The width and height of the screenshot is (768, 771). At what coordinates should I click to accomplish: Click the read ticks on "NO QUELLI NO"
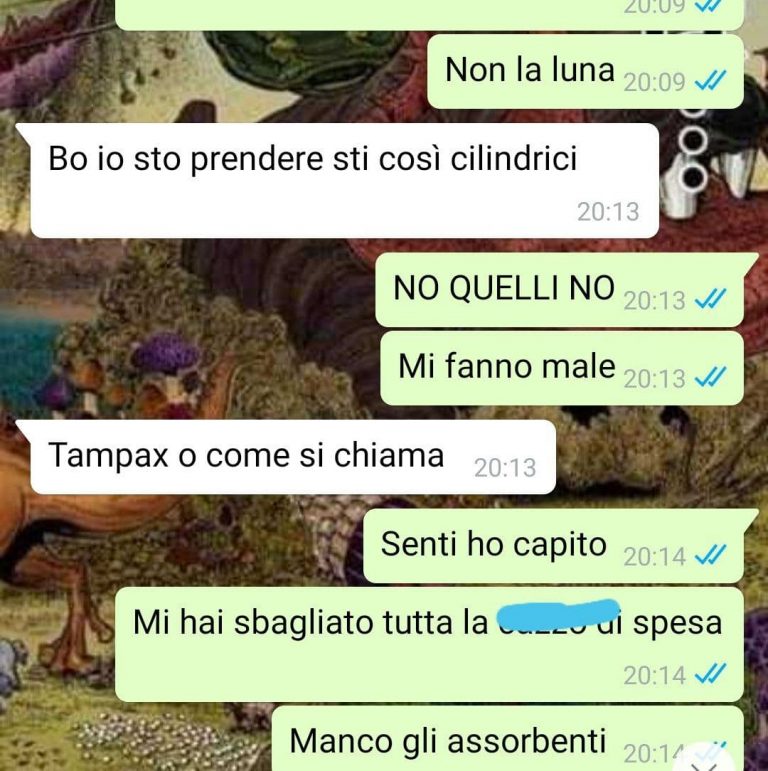[x=710, y=299]
